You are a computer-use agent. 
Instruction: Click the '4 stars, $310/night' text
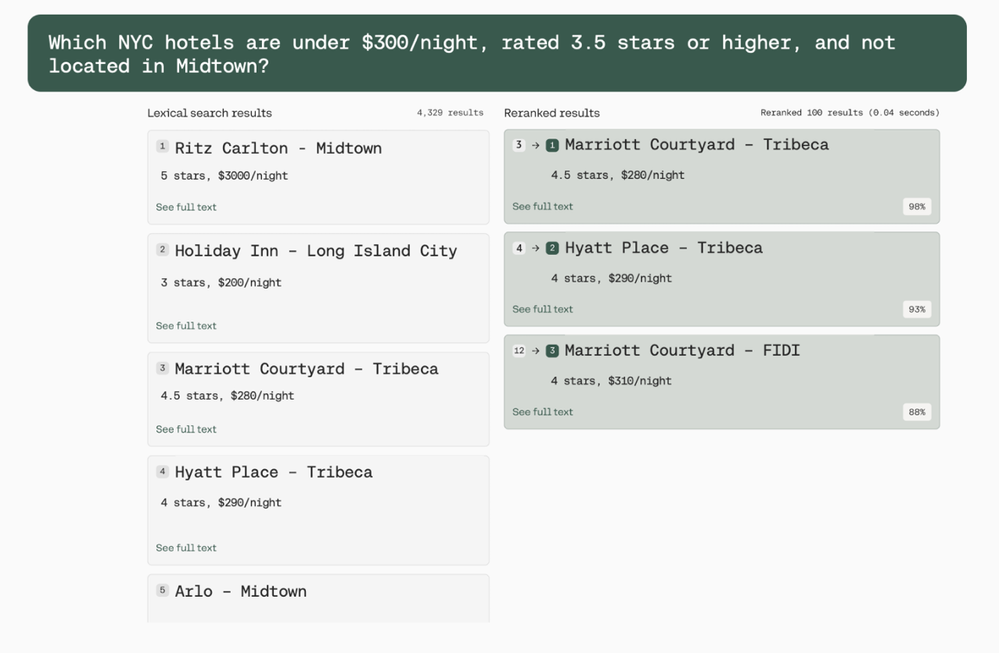pos(611,381)
